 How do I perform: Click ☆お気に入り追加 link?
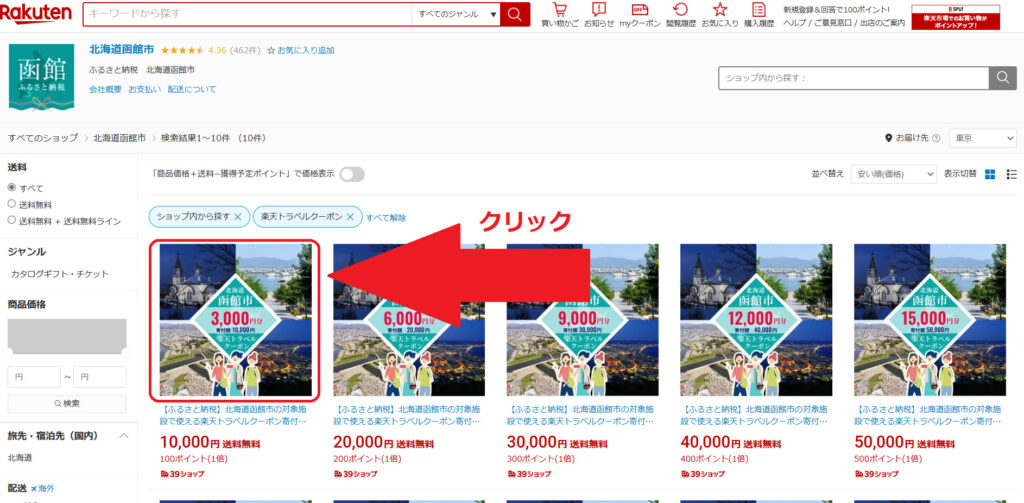(301, 50)
